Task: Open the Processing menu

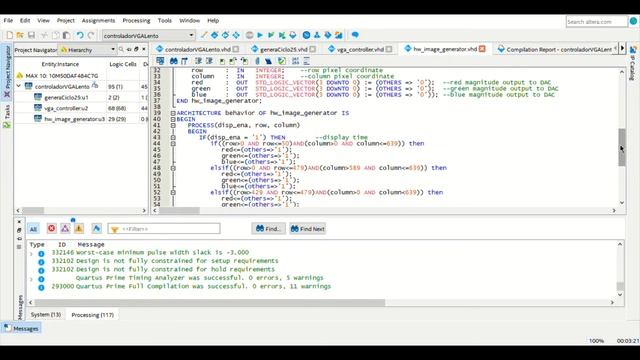Action: click(x=136, y=20)
